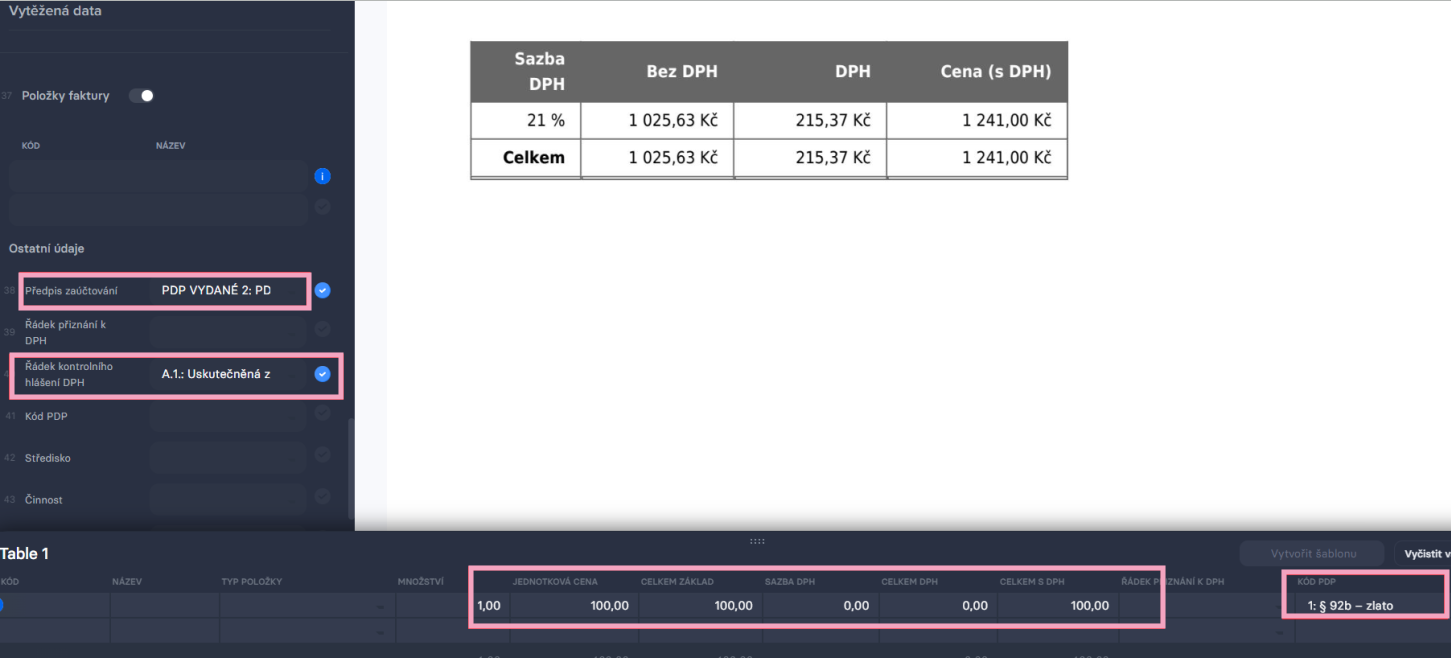Click the Vyčistit button

pyautogui.click(x=1424, y=554)
